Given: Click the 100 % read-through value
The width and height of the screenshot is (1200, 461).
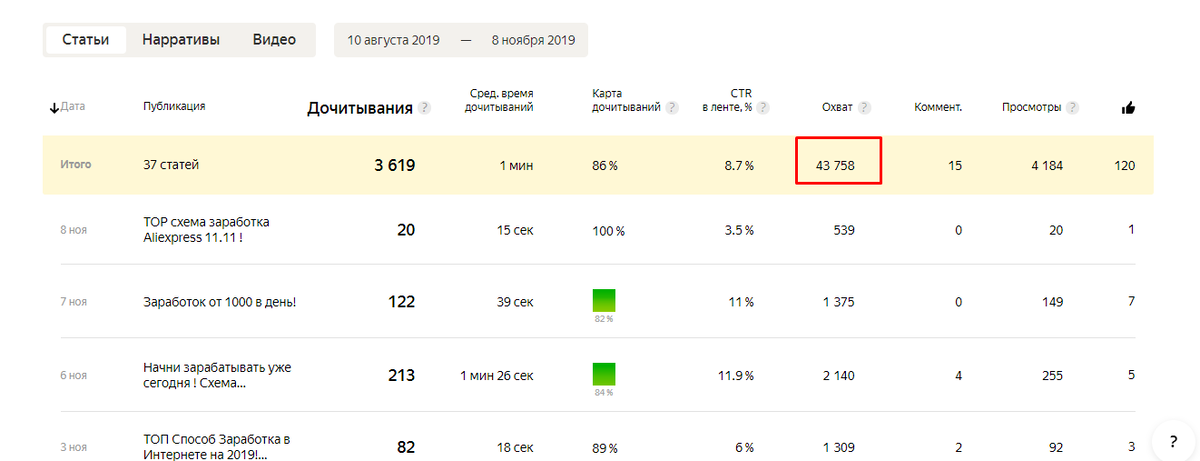Looking at the screenshot, I should click(608, 231).
